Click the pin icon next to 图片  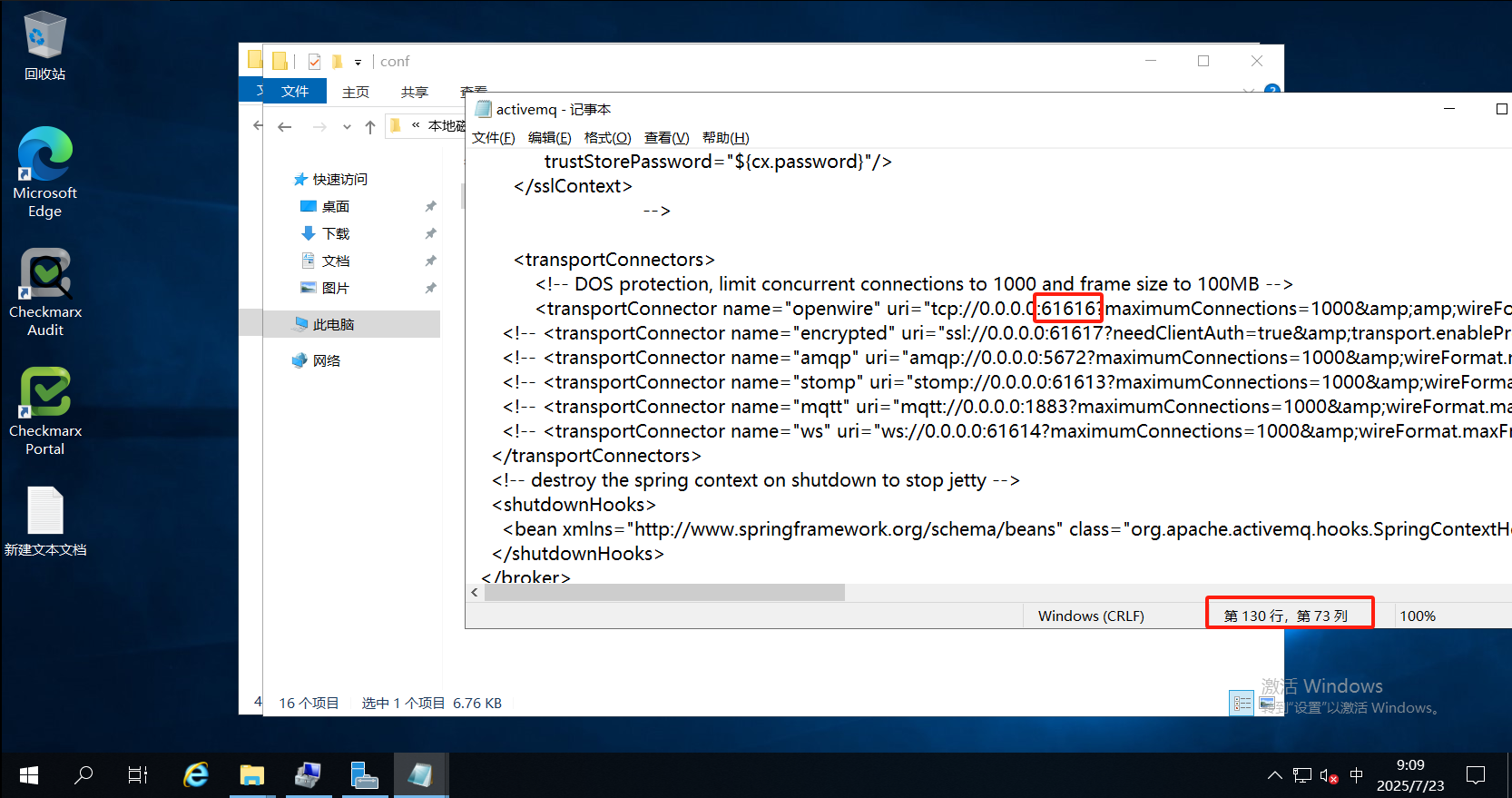(430, 289)
